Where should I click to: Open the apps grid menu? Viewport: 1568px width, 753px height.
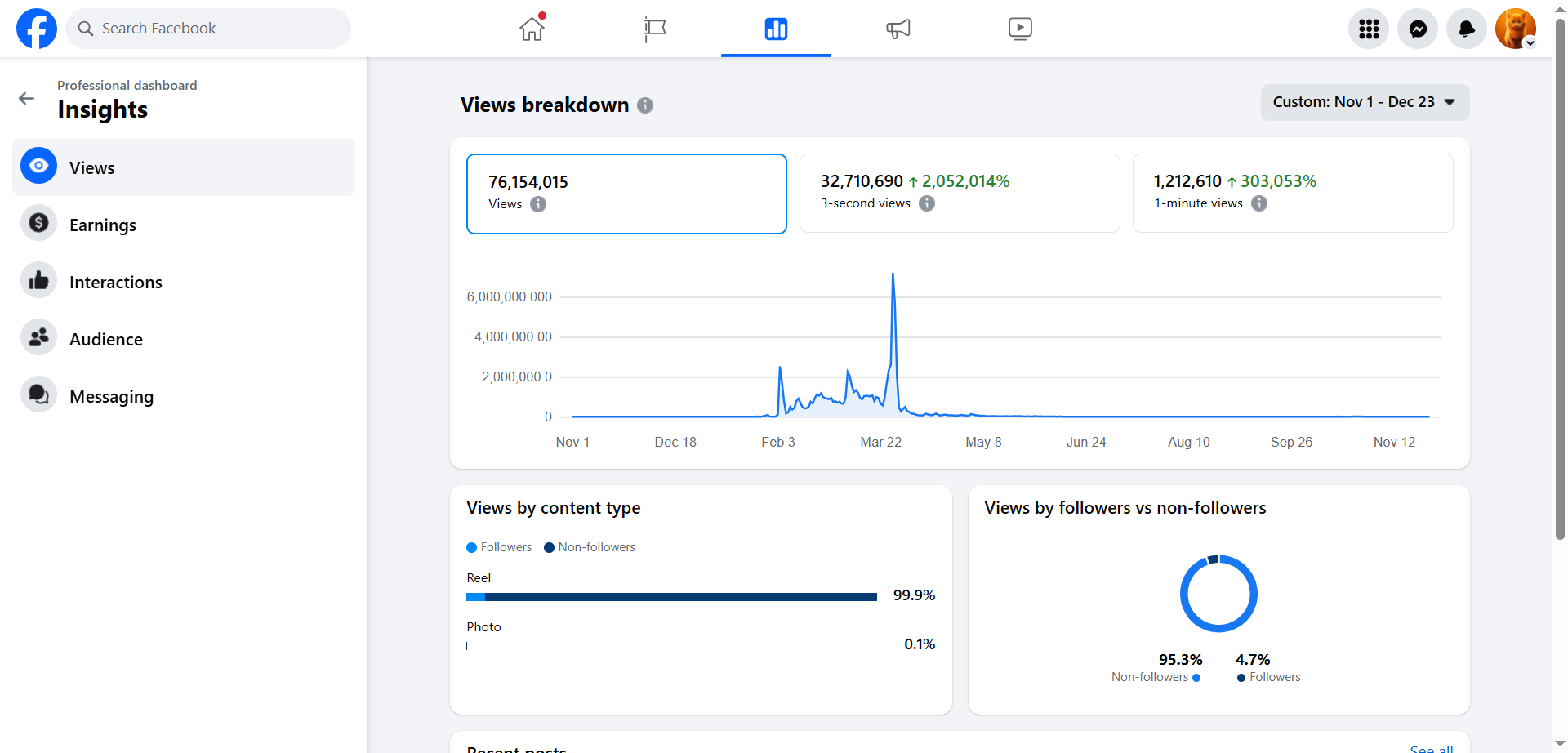pyautogui.click(x=1369, y=29)
